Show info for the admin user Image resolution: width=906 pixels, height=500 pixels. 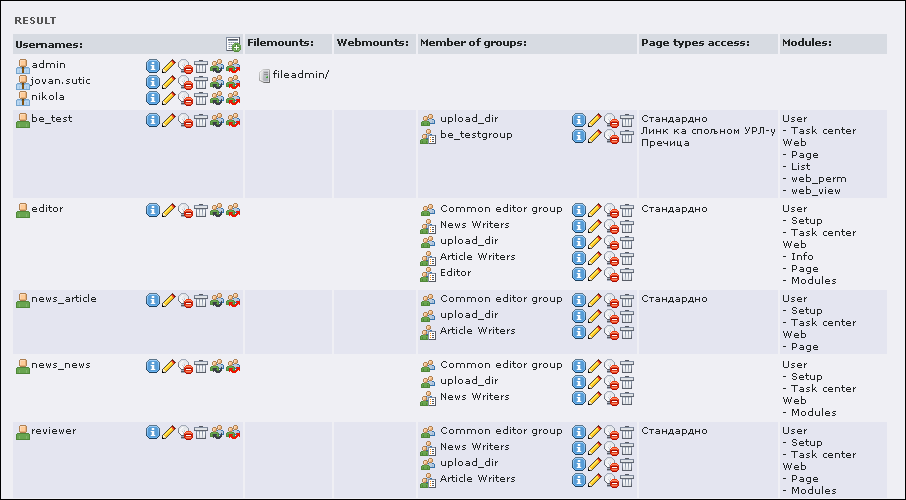point(153,66)
